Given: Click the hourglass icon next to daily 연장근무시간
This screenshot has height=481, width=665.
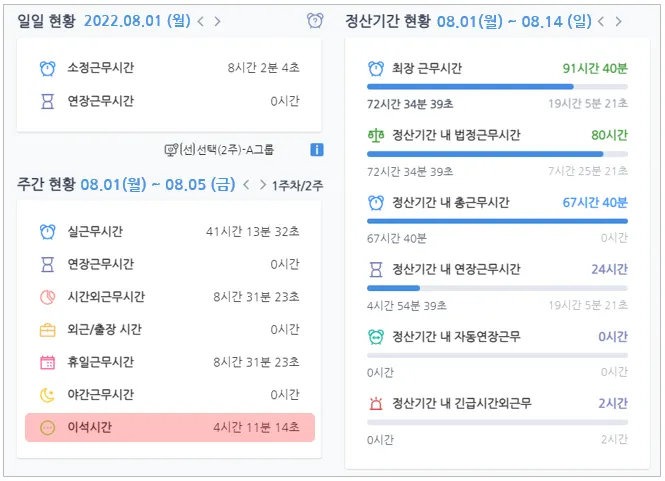Looking at the screenshot, I should point(47,101).
